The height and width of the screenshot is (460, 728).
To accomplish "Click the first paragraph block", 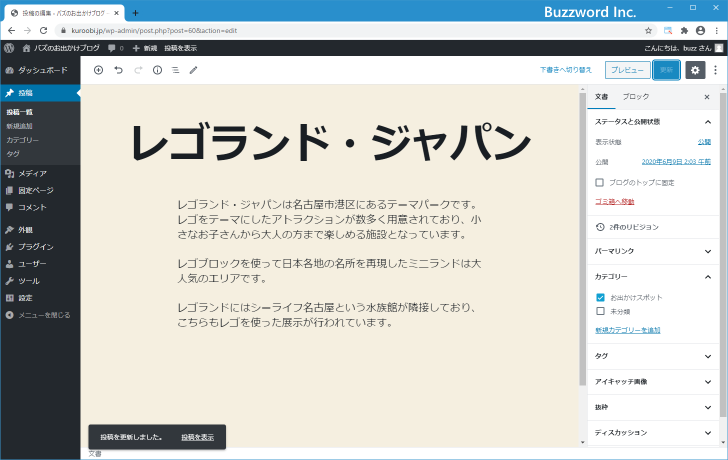I will pyautogui.click(x=329, y=219).
